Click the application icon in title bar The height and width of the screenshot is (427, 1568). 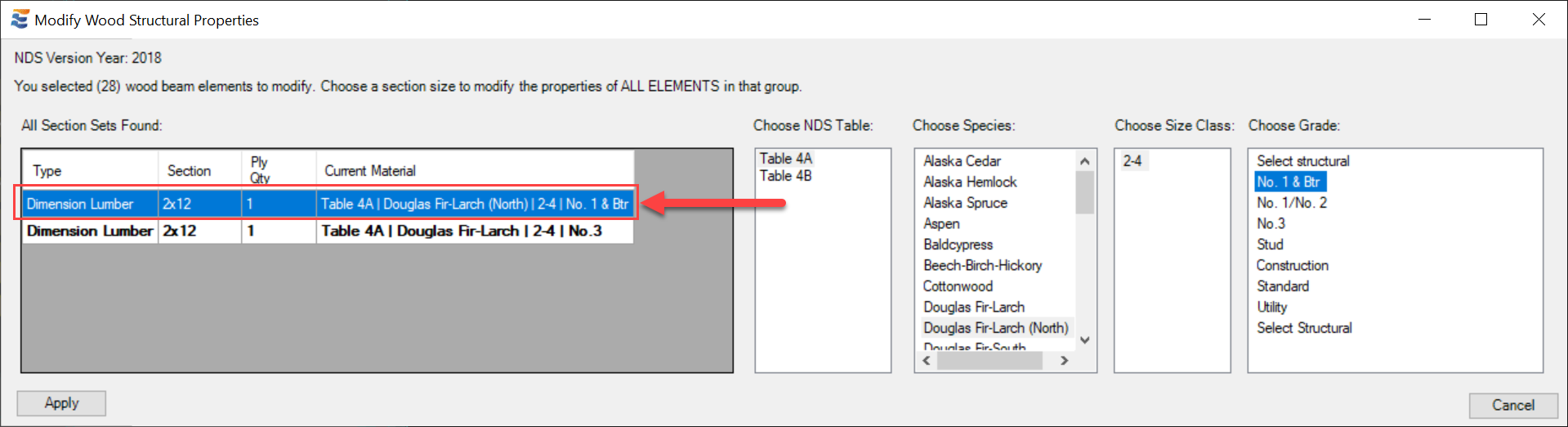(x=19, y=19)
